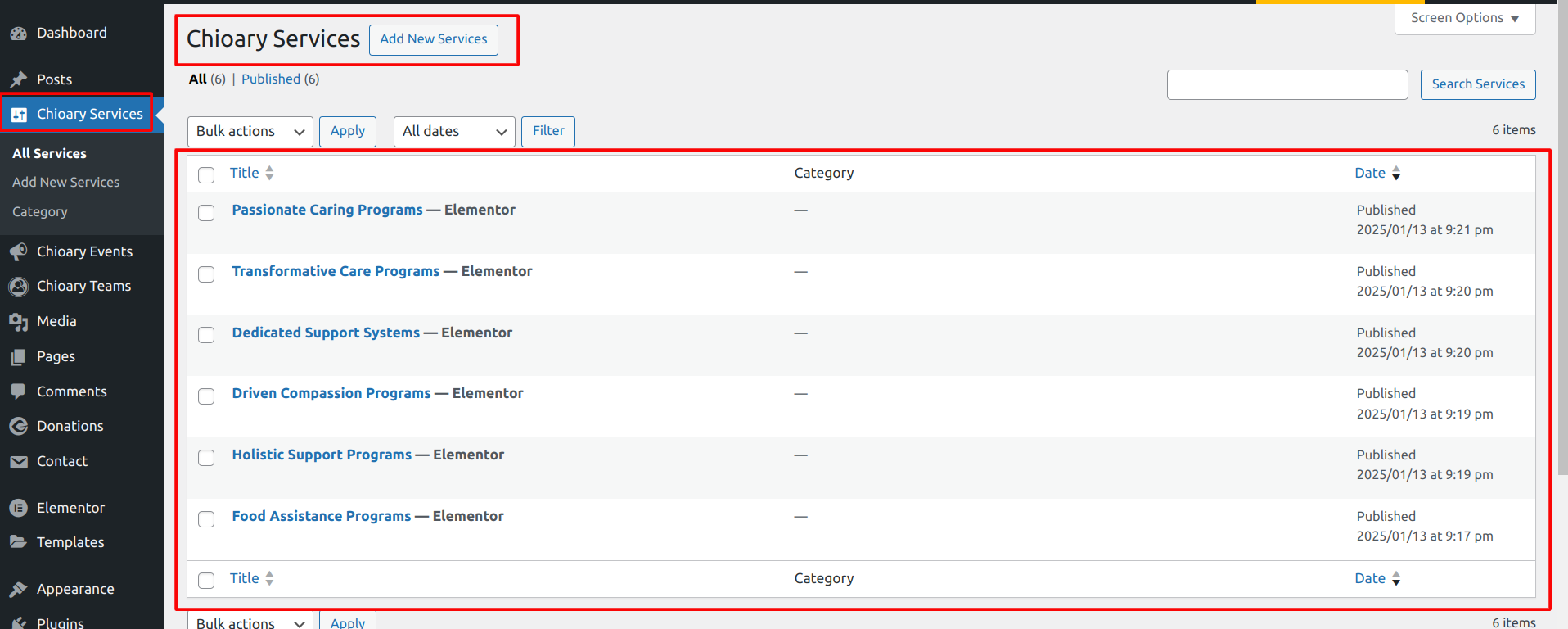Screen dimensions: 1568x629
Task: Open the Category submenu item
Action: pyautogui.click(x=40, y=212)
